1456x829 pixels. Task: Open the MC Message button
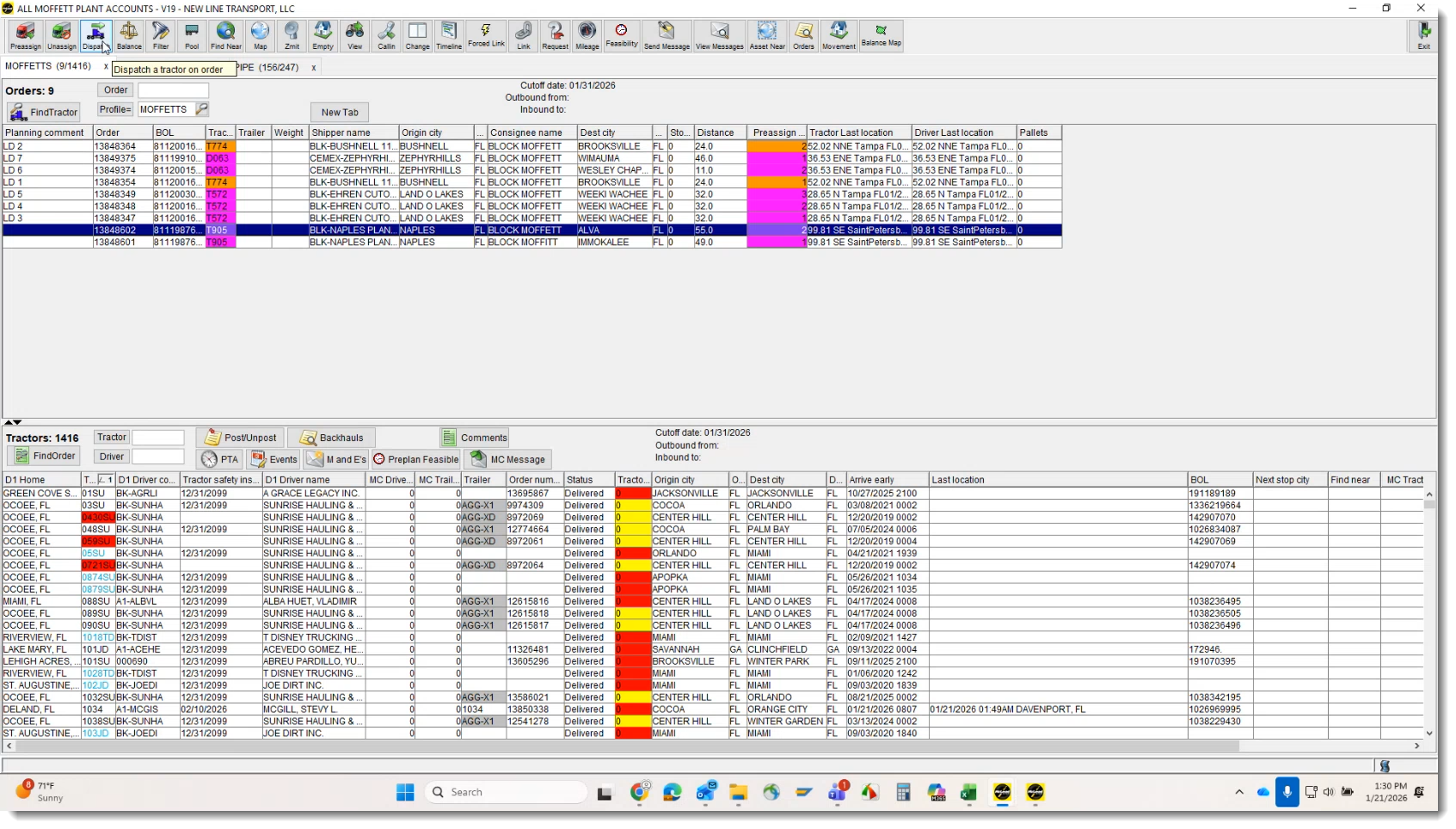(x=508, y=459)
